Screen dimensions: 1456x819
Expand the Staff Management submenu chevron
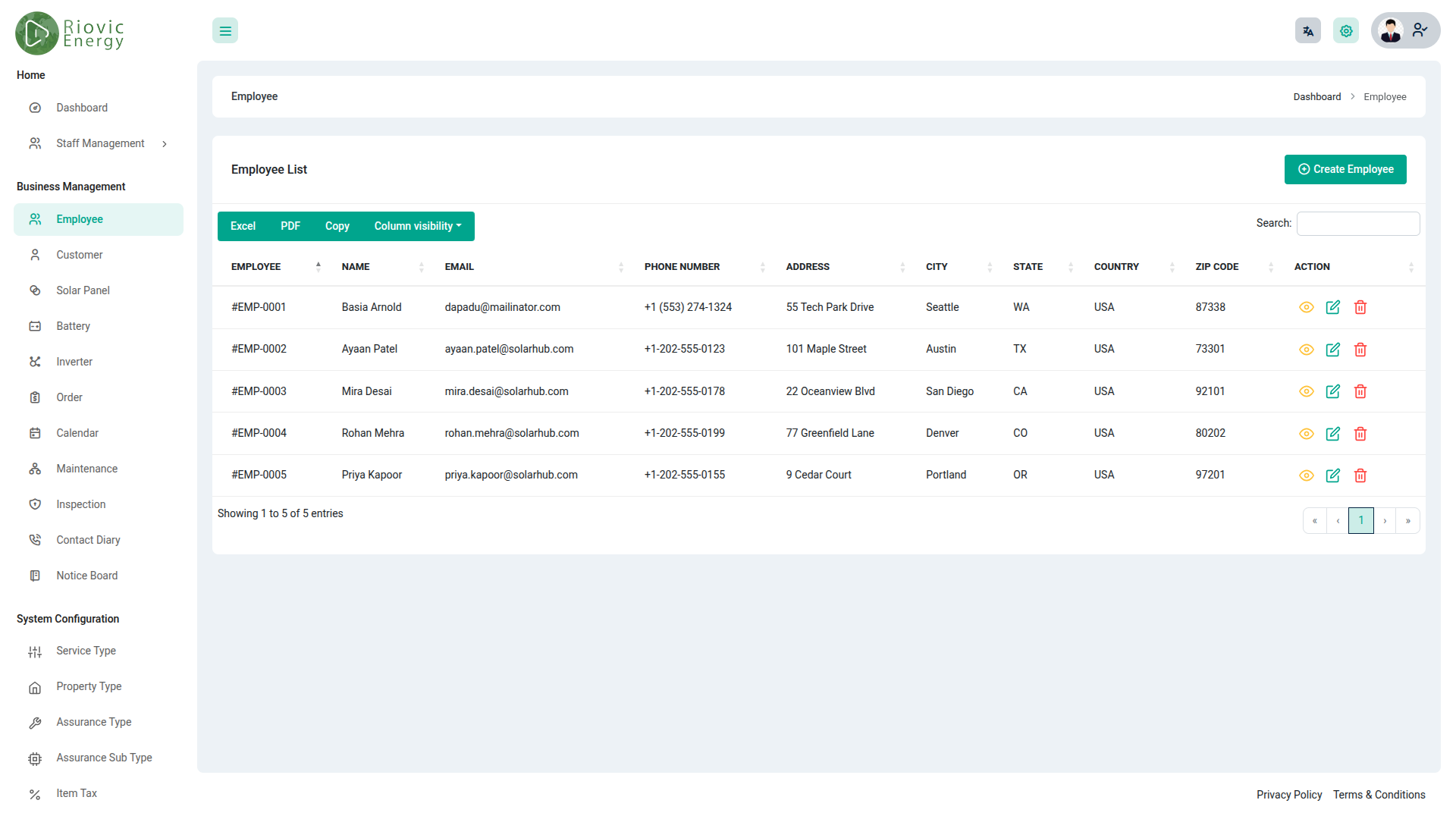(165, 144)
